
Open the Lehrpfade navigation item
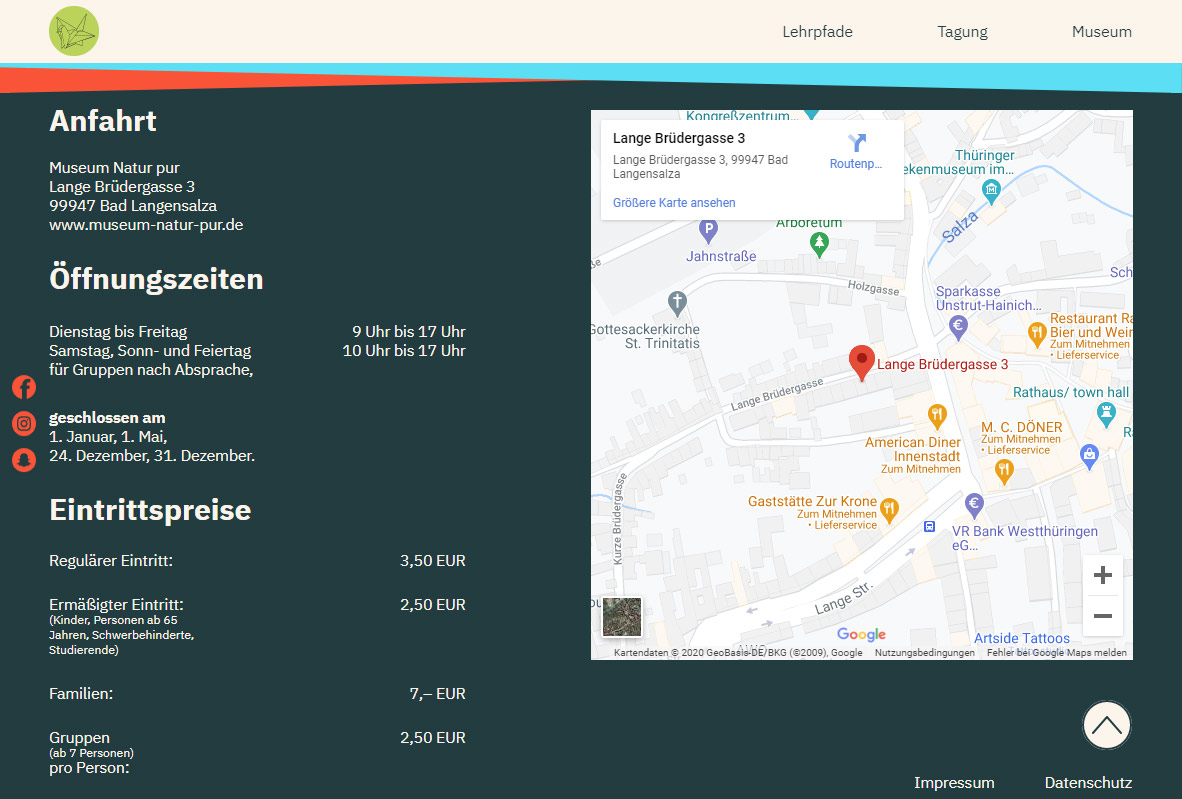tap(818, 31)
